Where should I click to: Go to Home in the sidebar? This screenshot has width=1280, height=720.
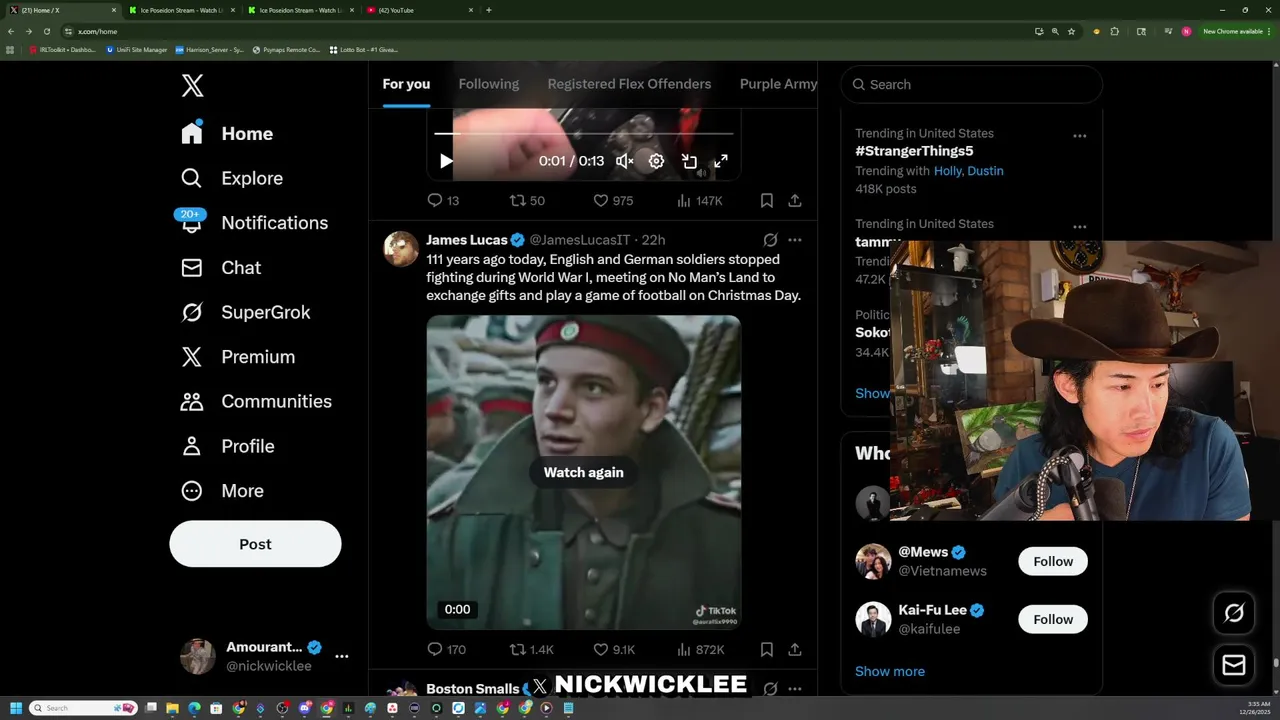coord(227,133)
